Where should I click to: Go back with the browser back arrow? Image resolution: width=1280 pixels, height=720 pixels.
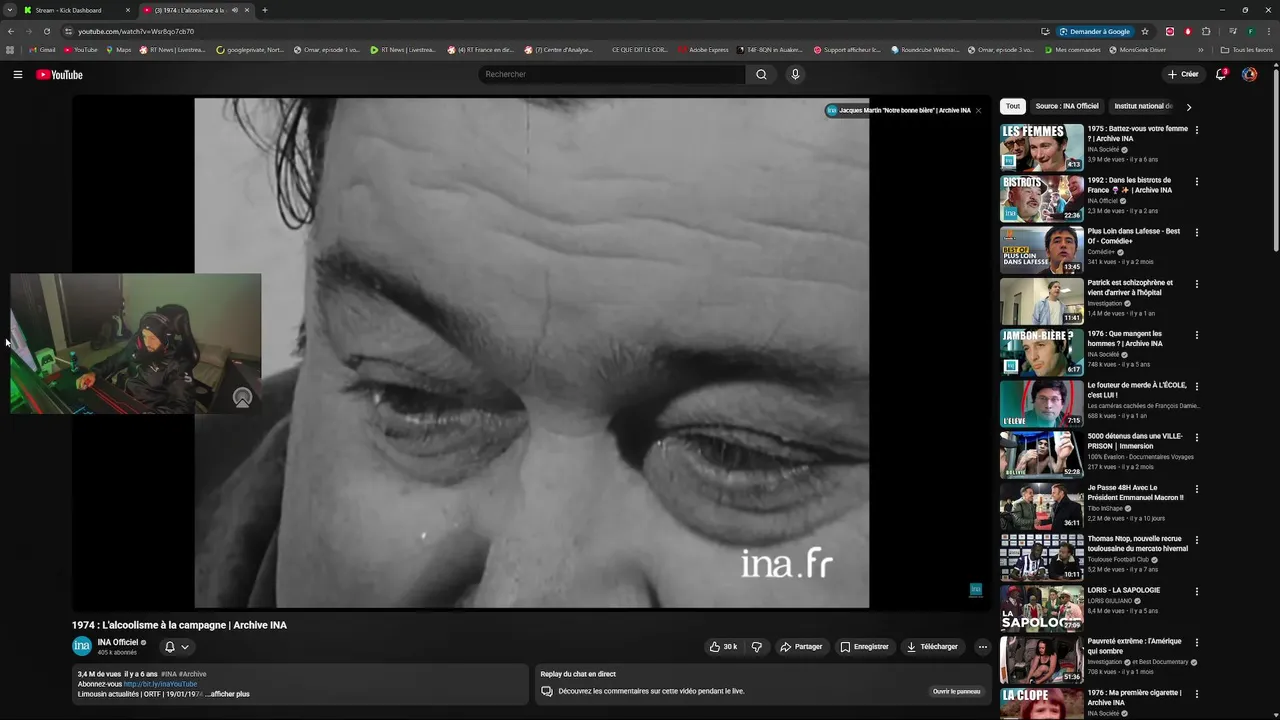click(x=11, y=31)
